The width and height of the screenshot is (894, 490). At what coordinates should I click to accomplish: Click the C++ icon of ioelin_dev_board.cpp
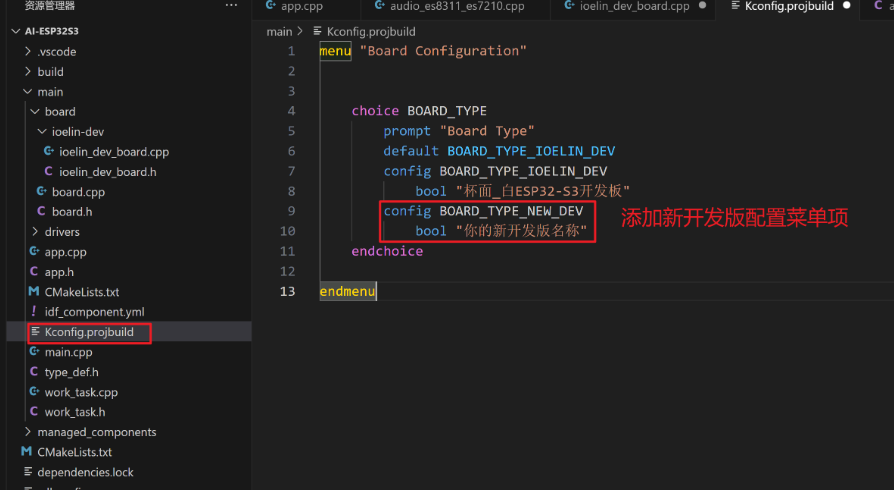(49, 151)
